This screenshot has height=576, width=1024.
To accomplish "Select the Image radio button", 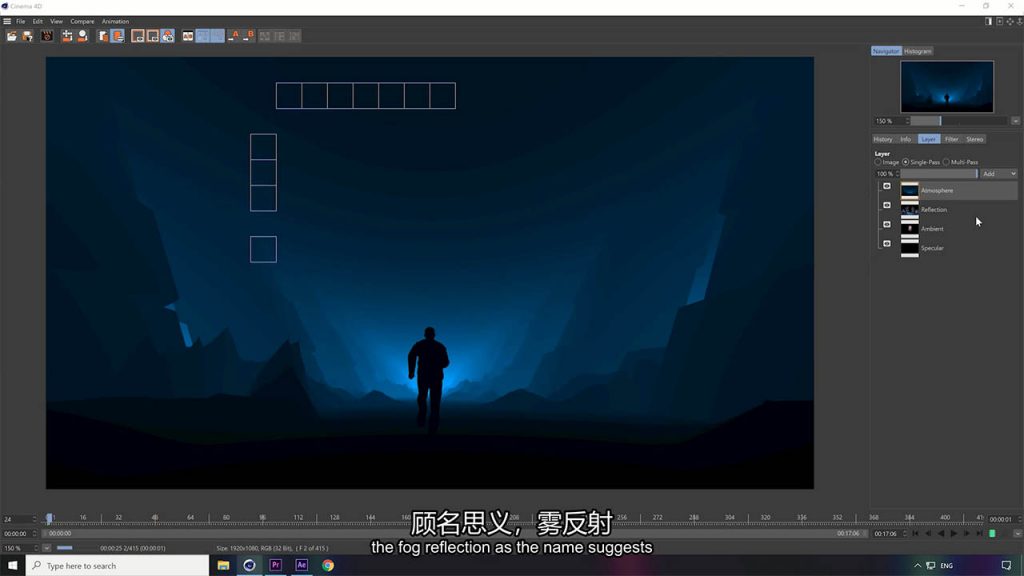I will [878, 162].
